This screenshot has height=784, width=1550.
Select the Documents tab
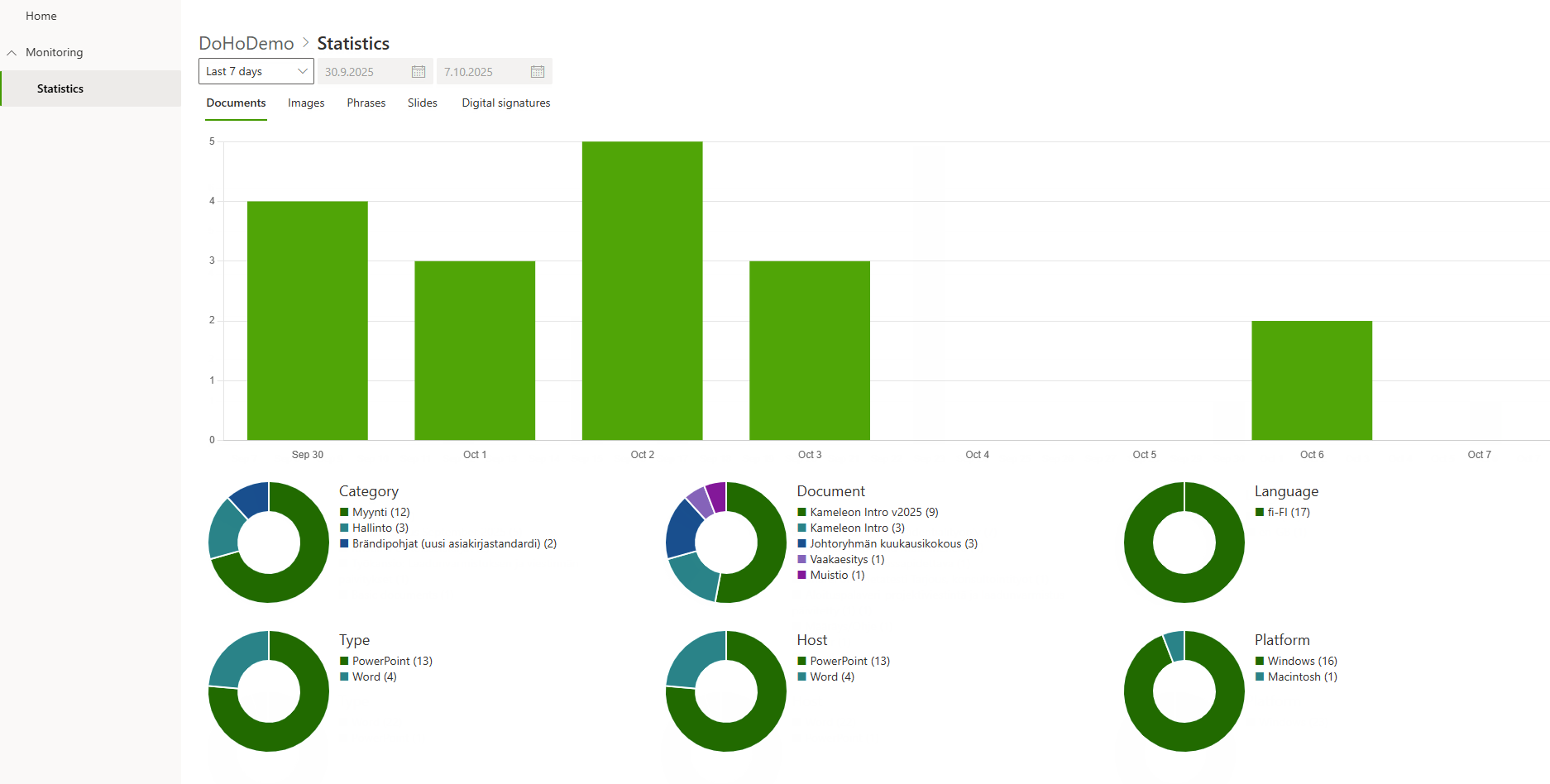pyautogui.click(x=236, y=103)
